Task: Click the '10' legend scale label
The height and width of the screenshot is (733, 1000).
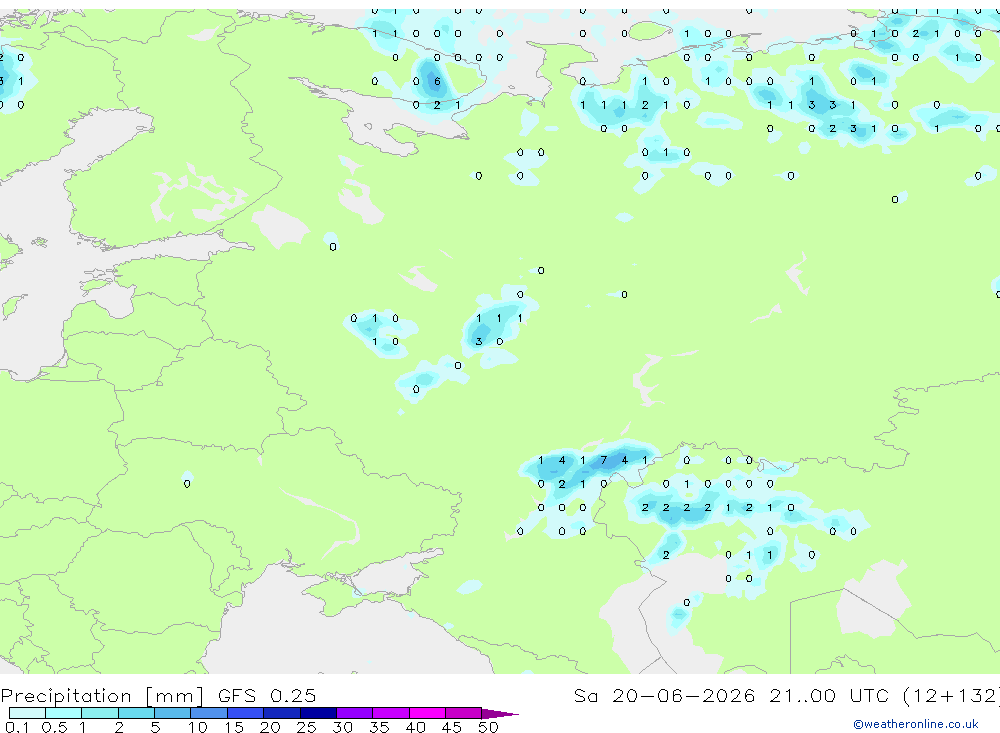Action: tap(198, 727)
